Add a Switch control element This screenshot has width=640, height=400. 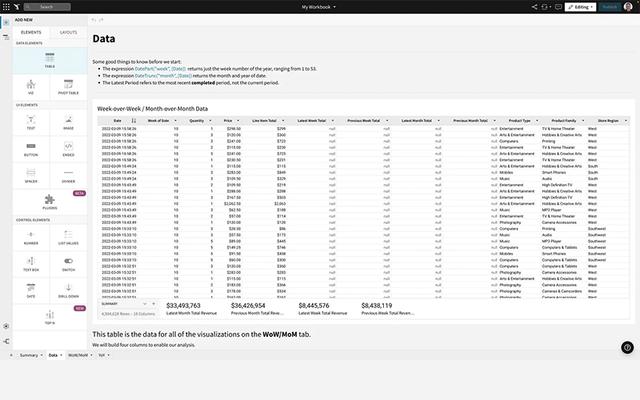(x=68, y=264)
